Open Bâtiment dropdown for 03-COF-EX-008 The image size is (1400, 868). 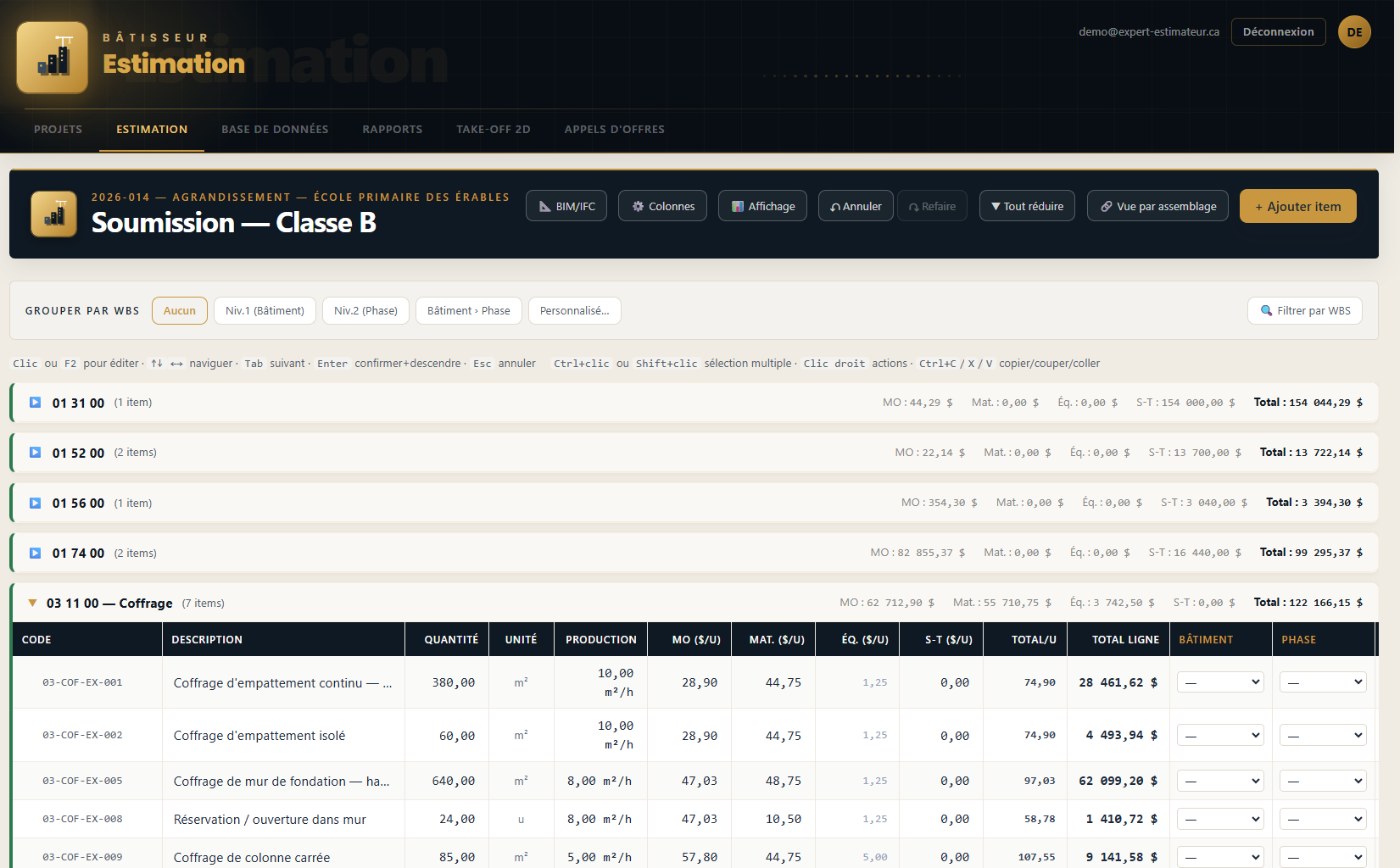tap(1220, 819)
